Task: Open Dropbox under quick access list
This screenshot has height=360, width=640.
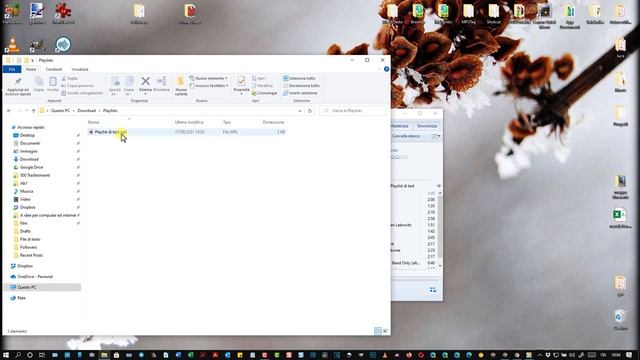Action: tap(27, 207)
